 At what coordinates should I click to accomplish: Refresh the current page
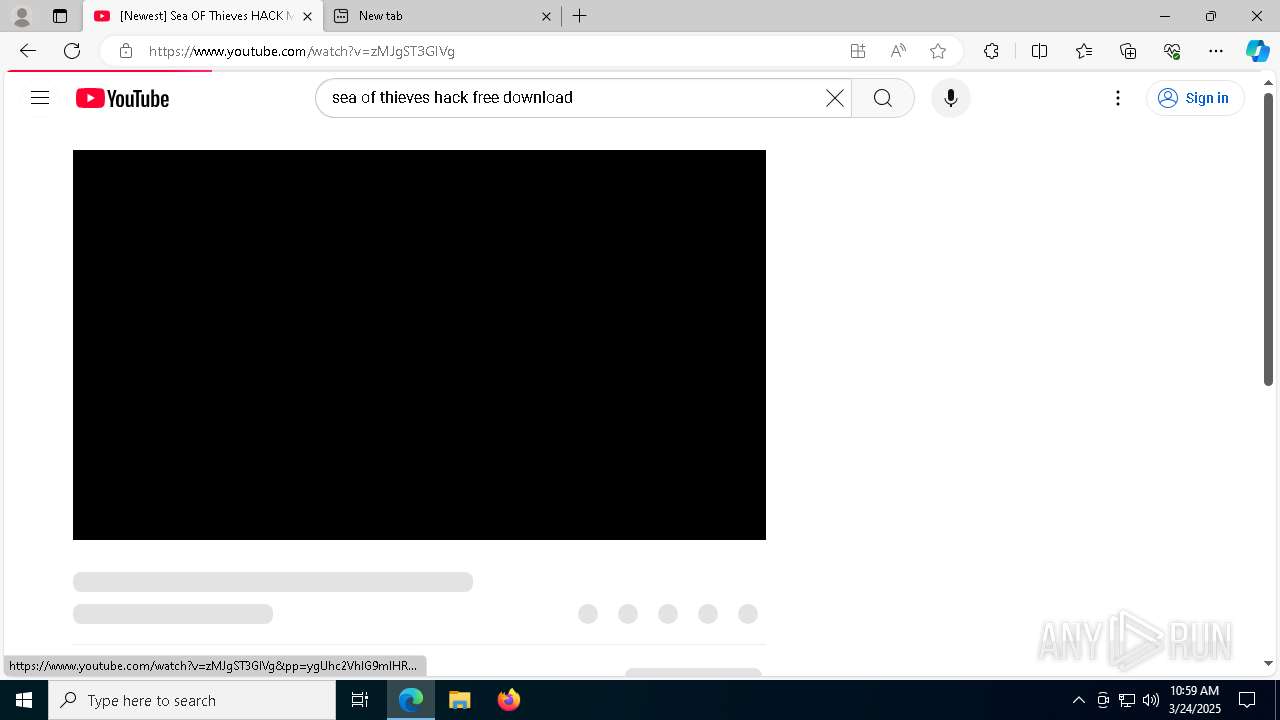(72, 51)
